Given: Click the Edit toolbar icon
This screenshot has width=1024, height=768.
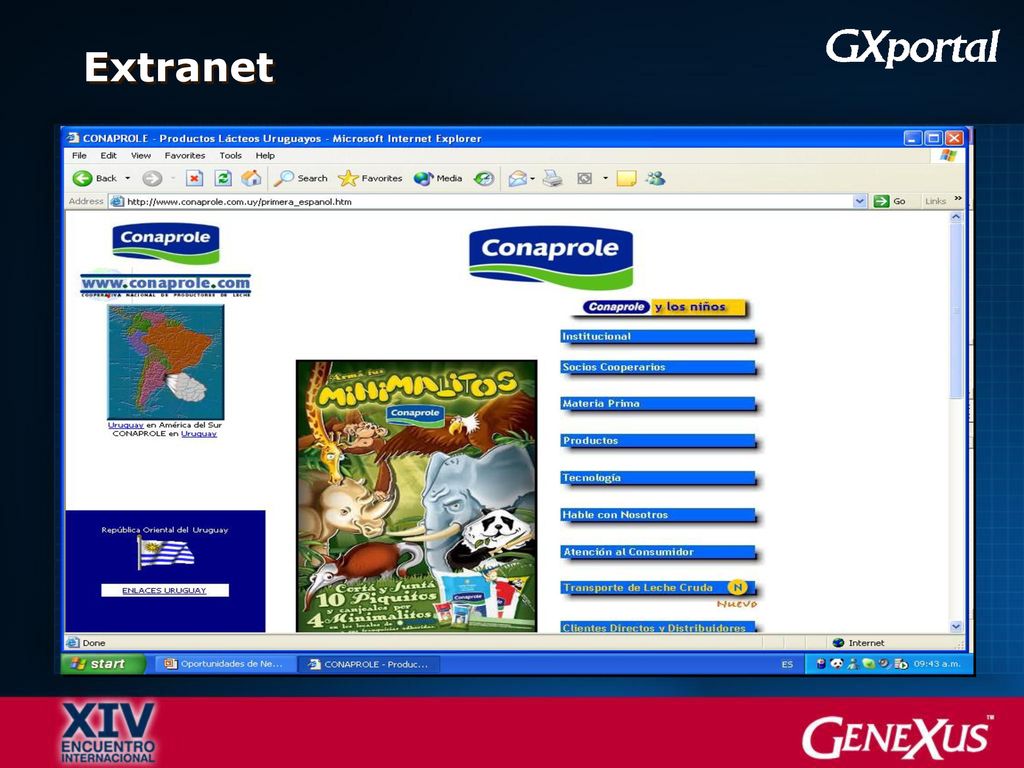Looking at the screenshot, I should [x=584, y=178].
